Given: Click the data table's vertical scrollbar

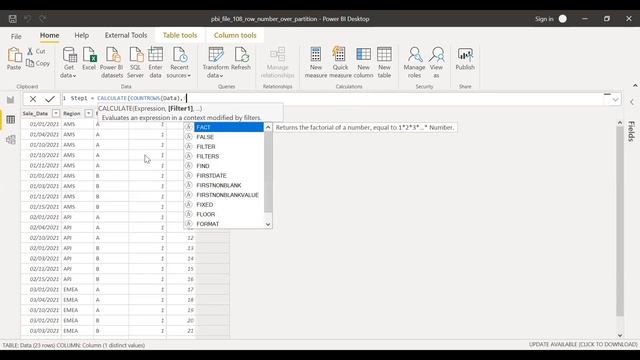Looking at the screenshot, I should click(620, 220).
